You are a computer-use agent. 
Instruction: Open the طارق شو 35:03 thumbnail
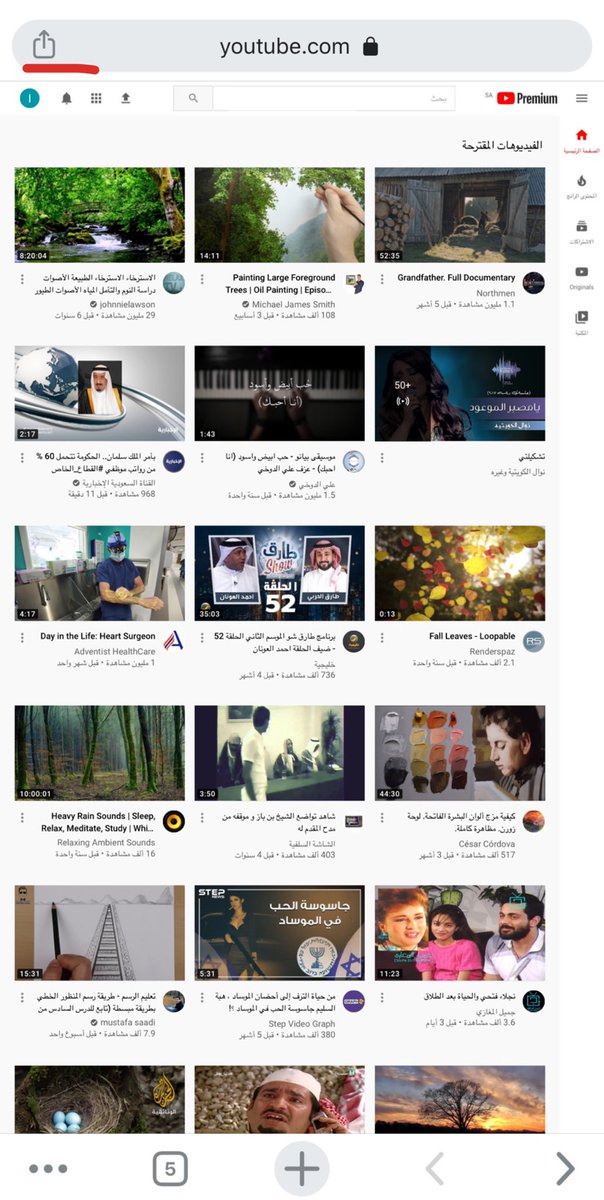coord(280,574)
